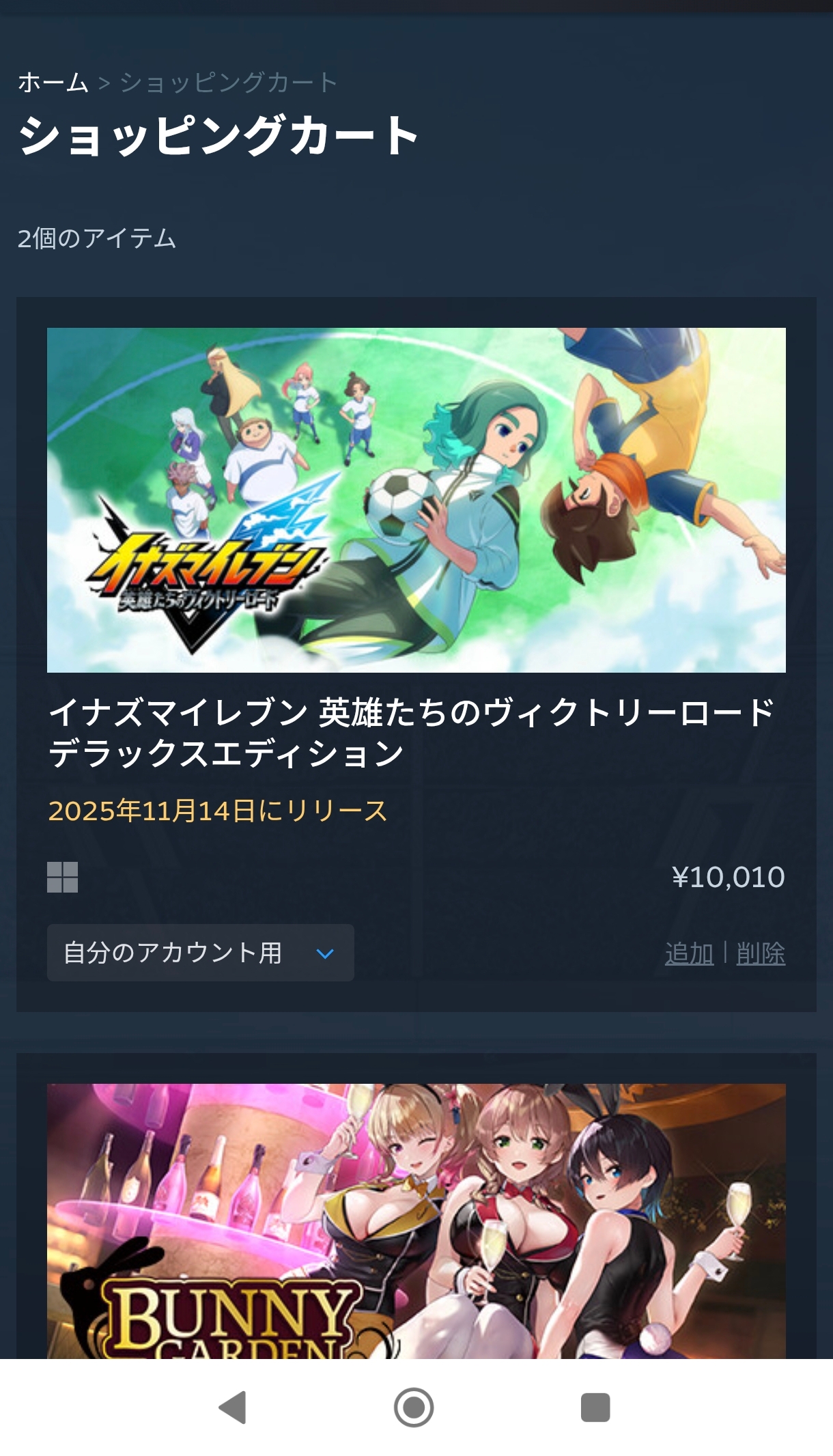Open the Inazuma Eleven banner image
The width and height of the screenshot is (833, 1456).
pyautogui.click(x=416, y=500)
